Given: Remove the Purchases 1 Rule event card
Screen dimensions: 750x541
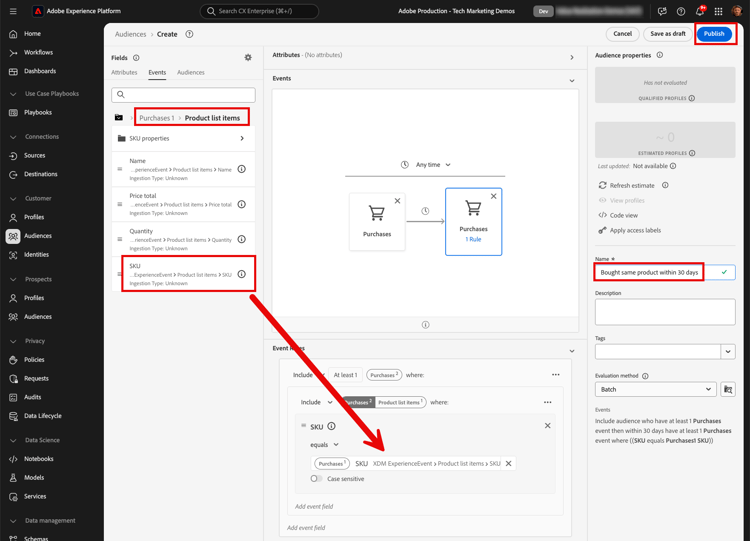Looking at the screenshot, I should 494,196.
